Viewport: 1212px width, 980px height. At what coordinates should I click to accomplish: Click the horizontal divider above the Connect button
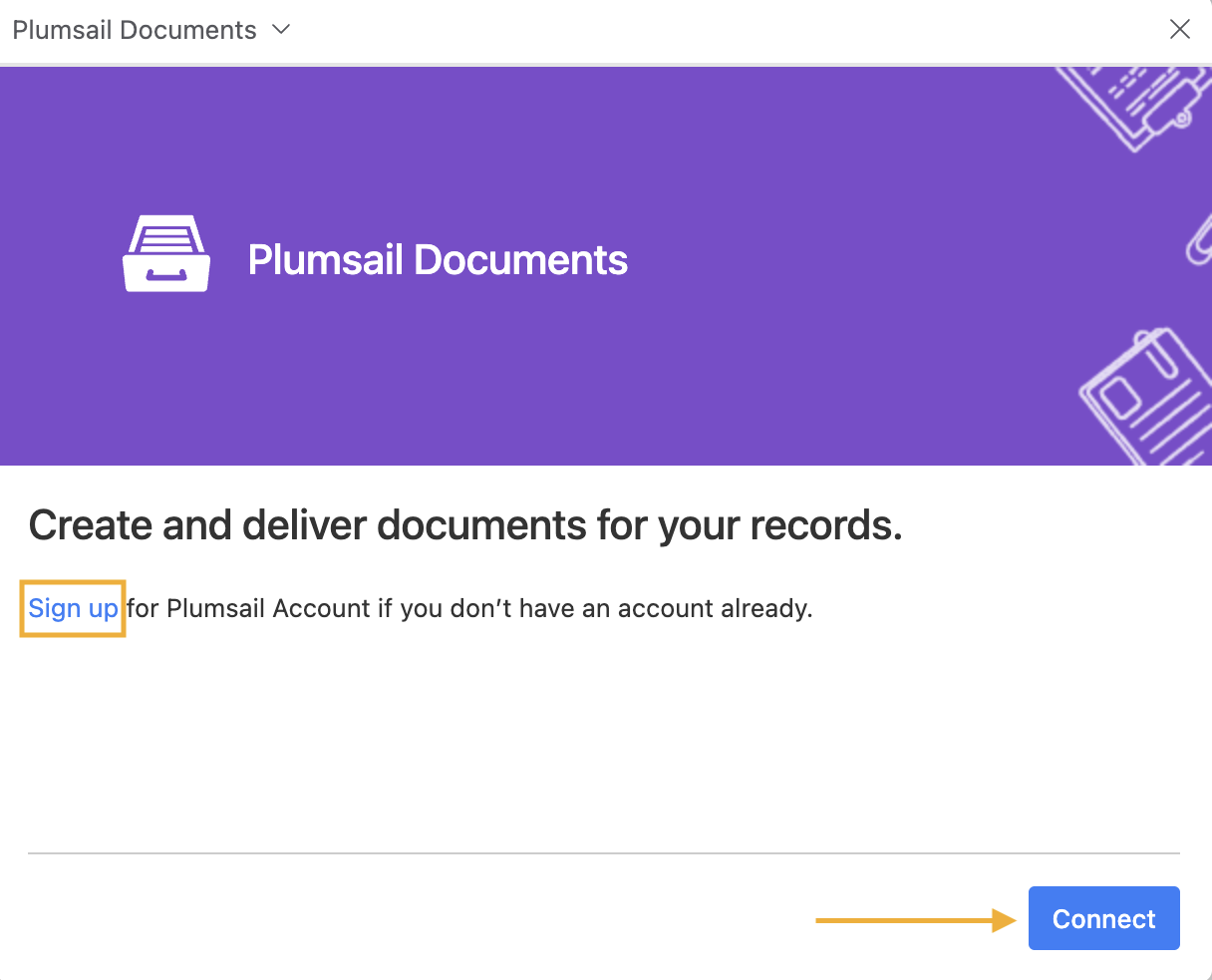click(x=606, y=852)
